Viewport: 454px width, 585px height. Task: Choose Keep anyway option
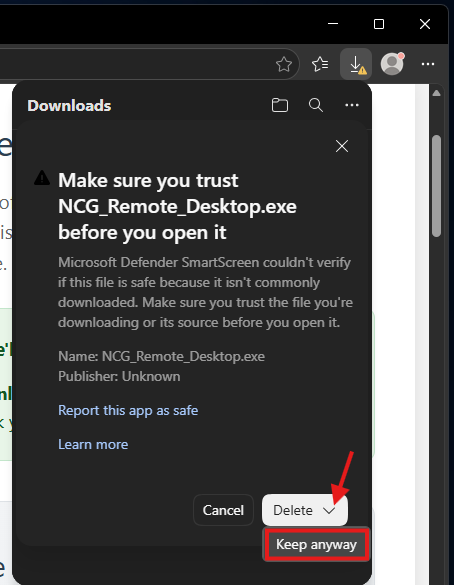[316, 544]
